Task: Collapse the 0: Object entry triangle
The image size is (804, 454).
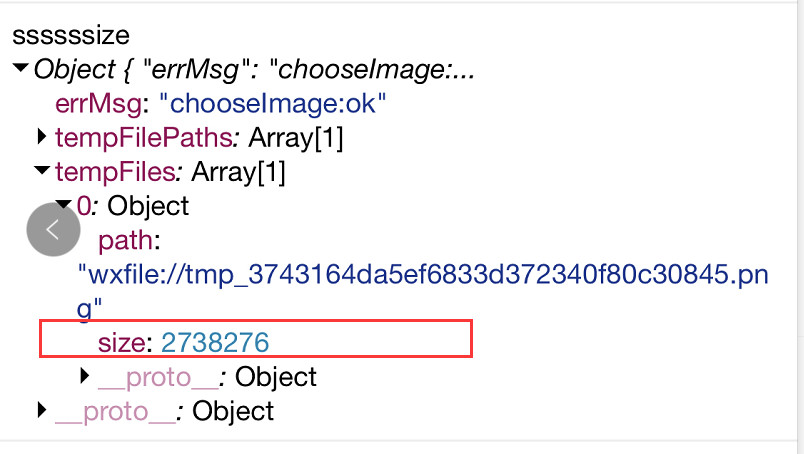Action: point(64,204)
